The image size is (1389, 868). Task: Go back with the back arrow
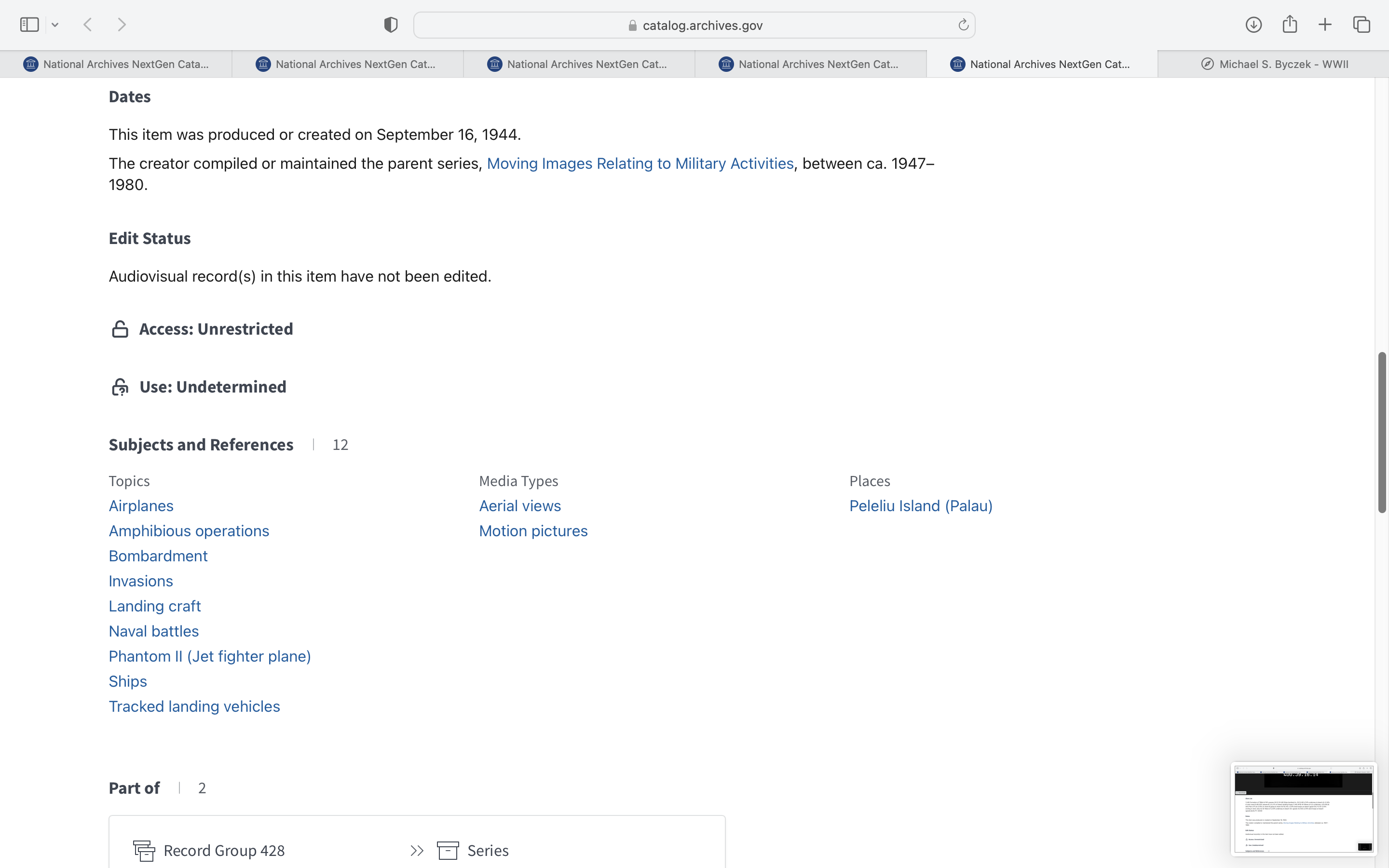pyautogui.click(x=88, y=25)
